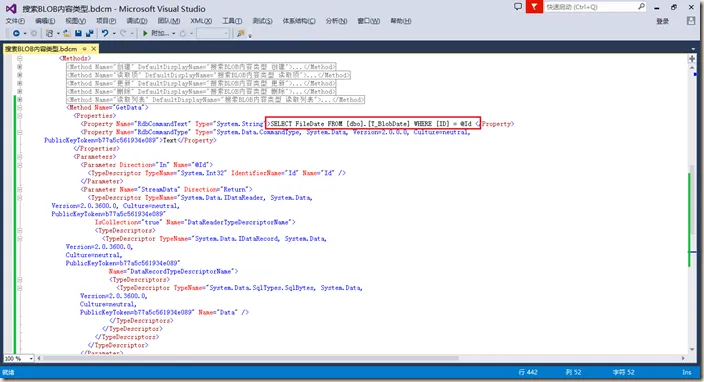Click the Redo arrow icon
Image resolution: width=704 pixels, height=382 pixels.
click(123, 33)
